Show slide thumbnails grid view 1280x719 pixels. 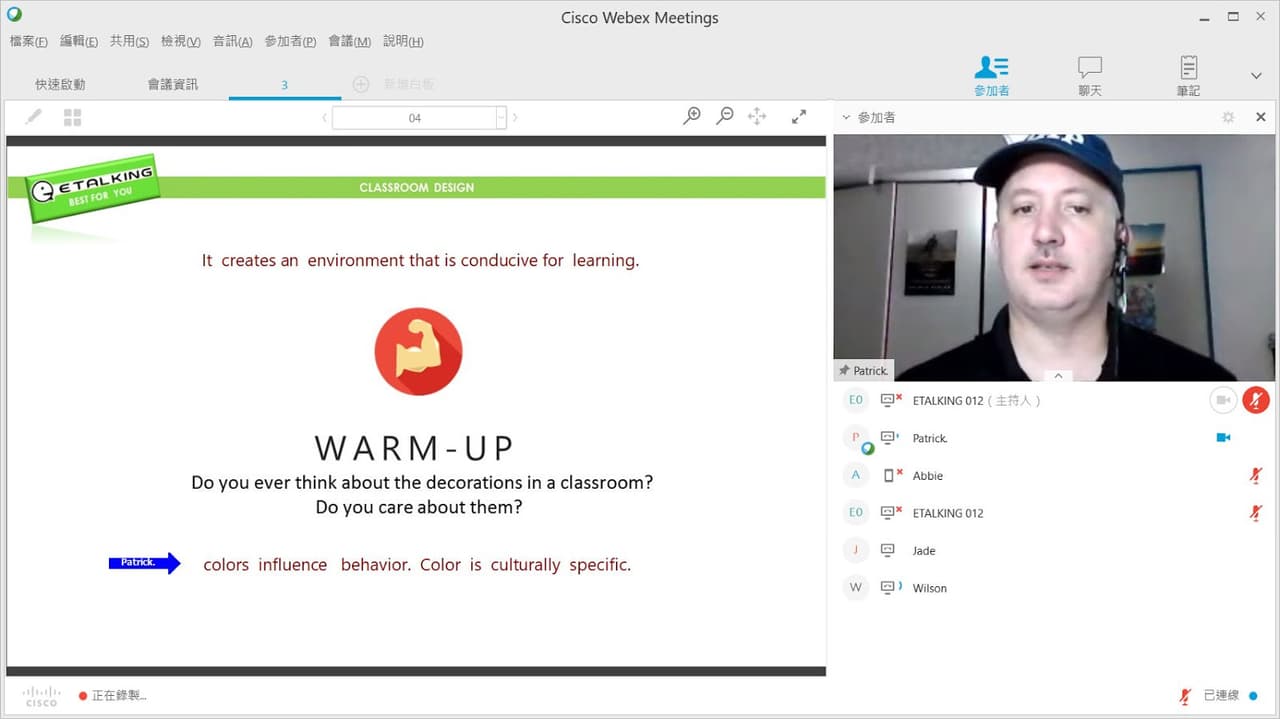[x=72, y=117]
